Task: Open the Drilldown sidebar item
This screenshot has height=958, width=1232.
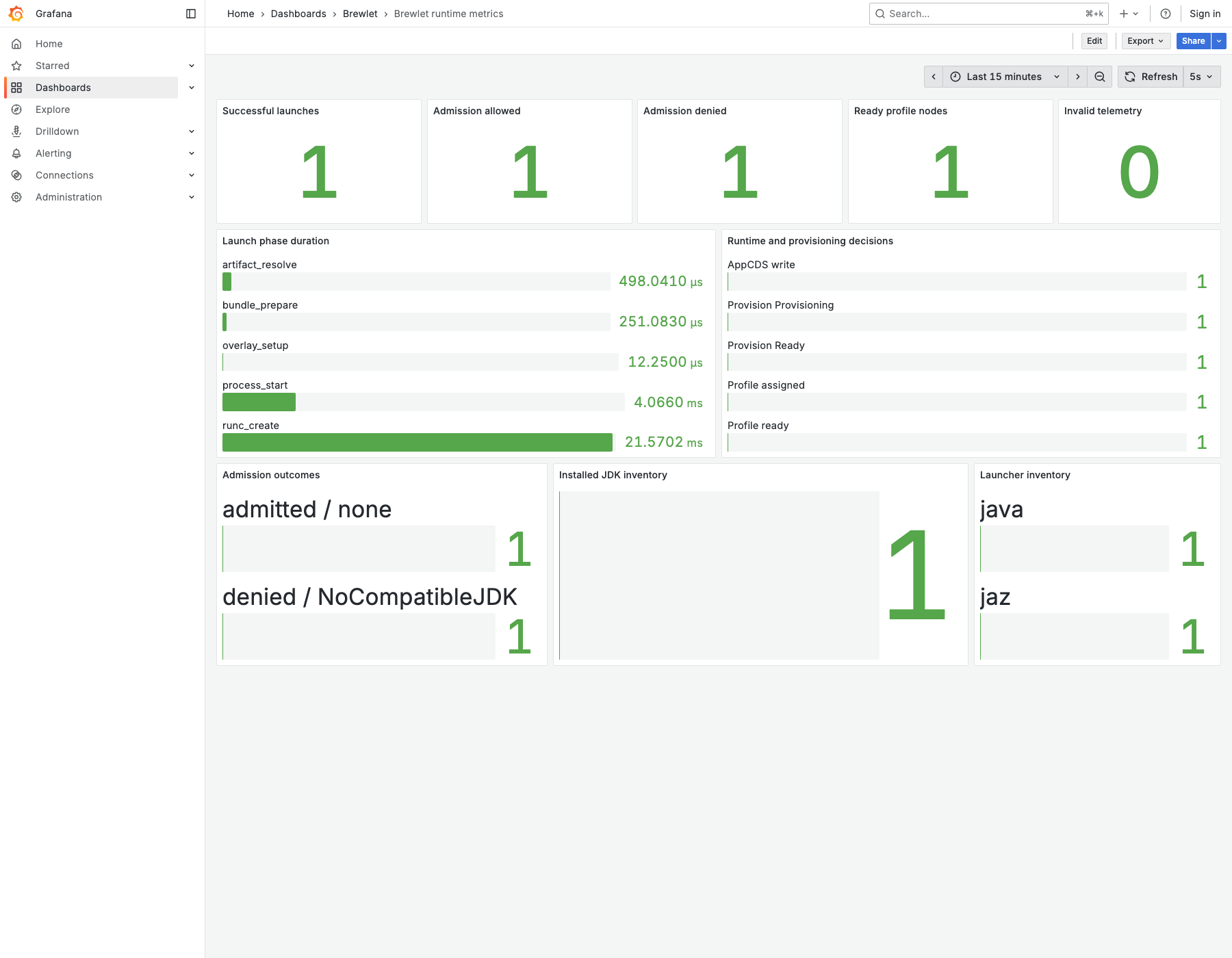Action: 57,131
